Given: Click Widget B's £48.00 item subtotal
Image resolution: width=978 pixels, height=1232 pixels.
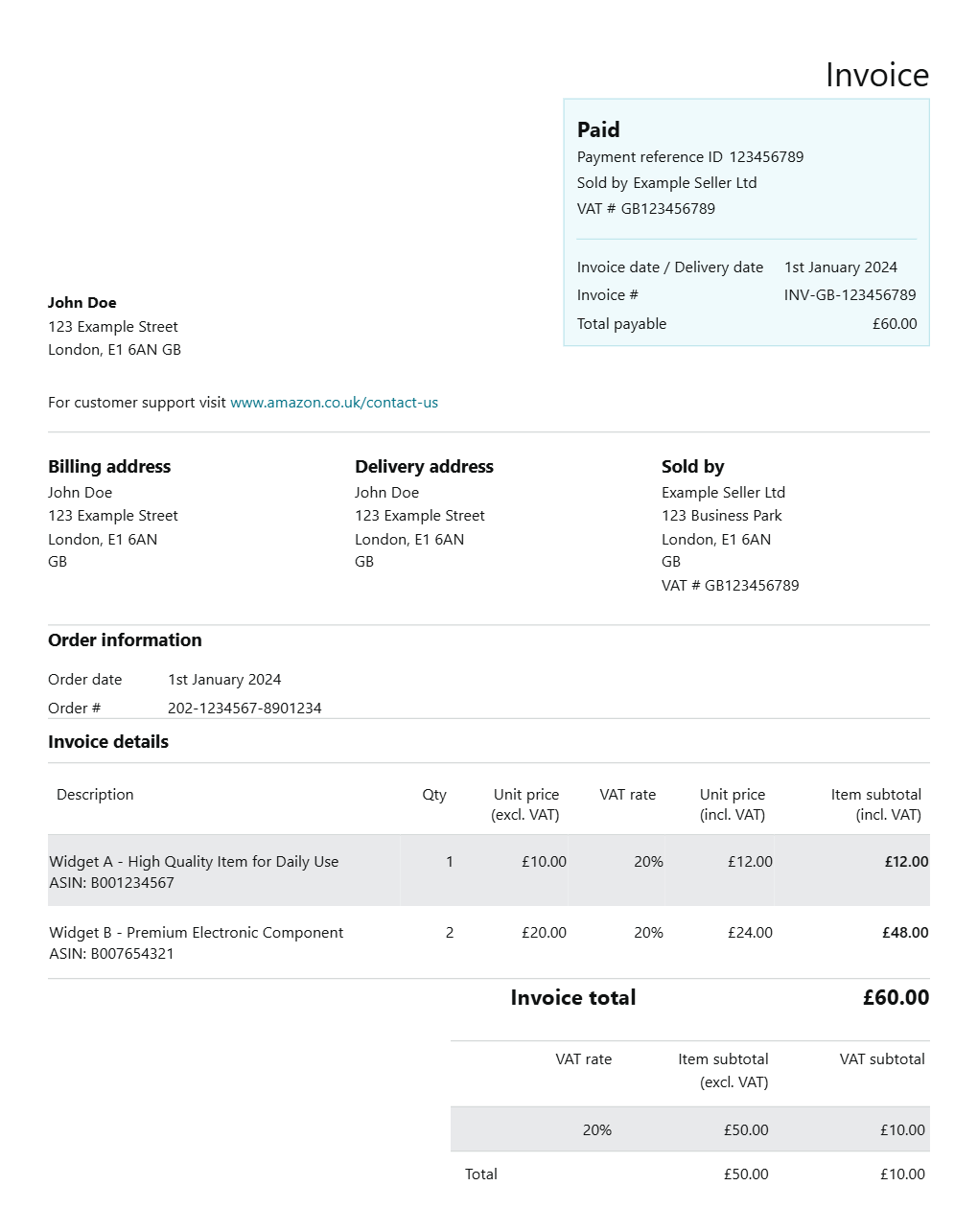Looking at the screenshot, I should [x=905, y=933].
